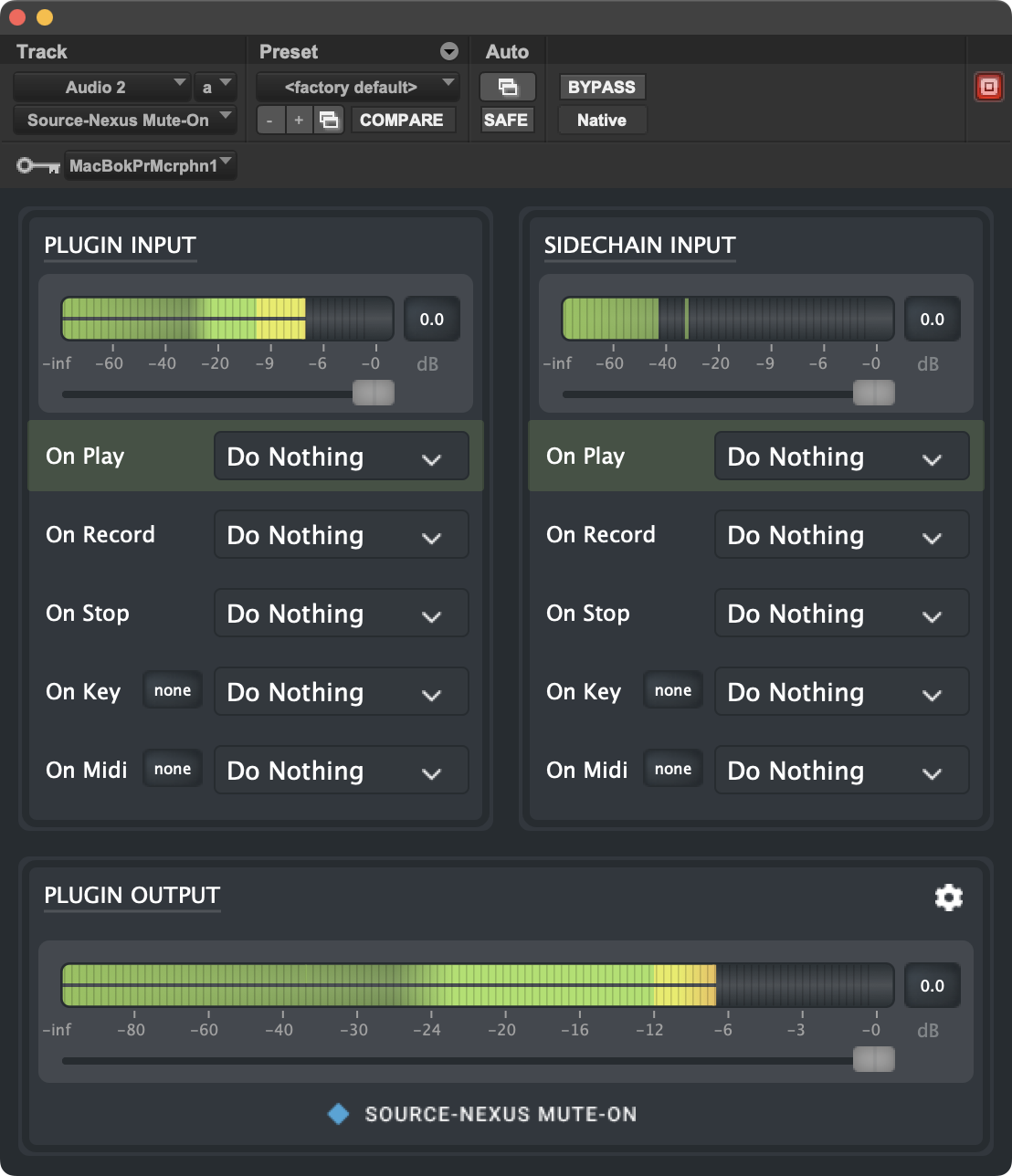
Task: Open the MacBokPrMcrphn1 key input selector
Action: click(x=151, y=166)
